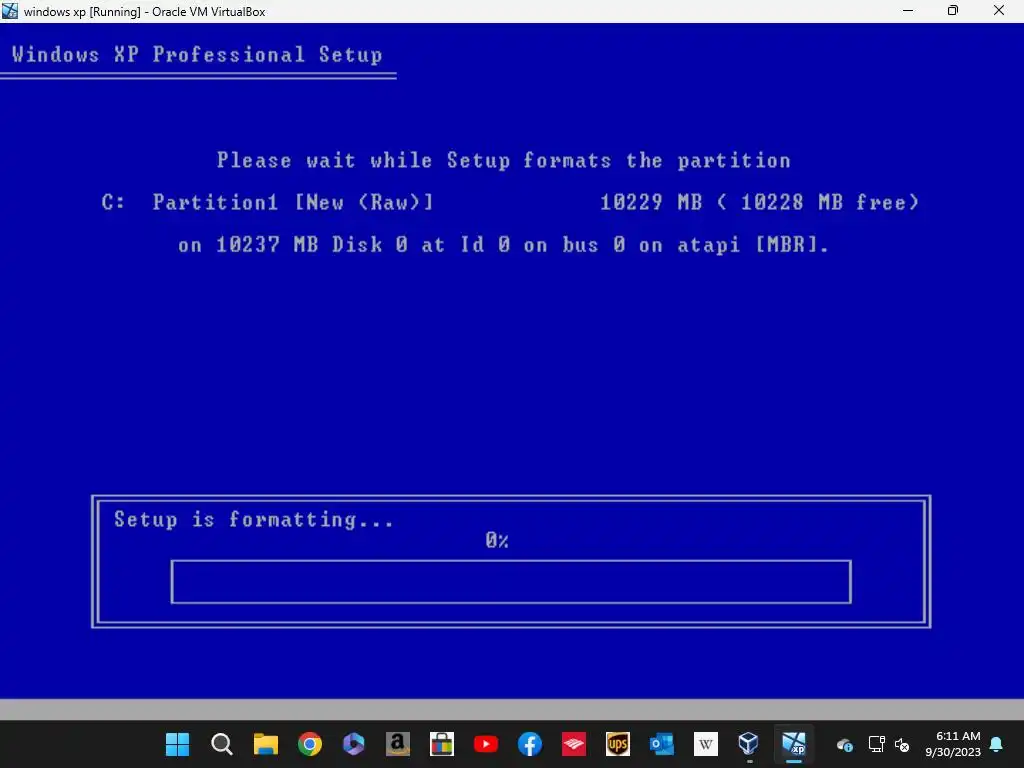Open the notifications bell

pos(997,744)
